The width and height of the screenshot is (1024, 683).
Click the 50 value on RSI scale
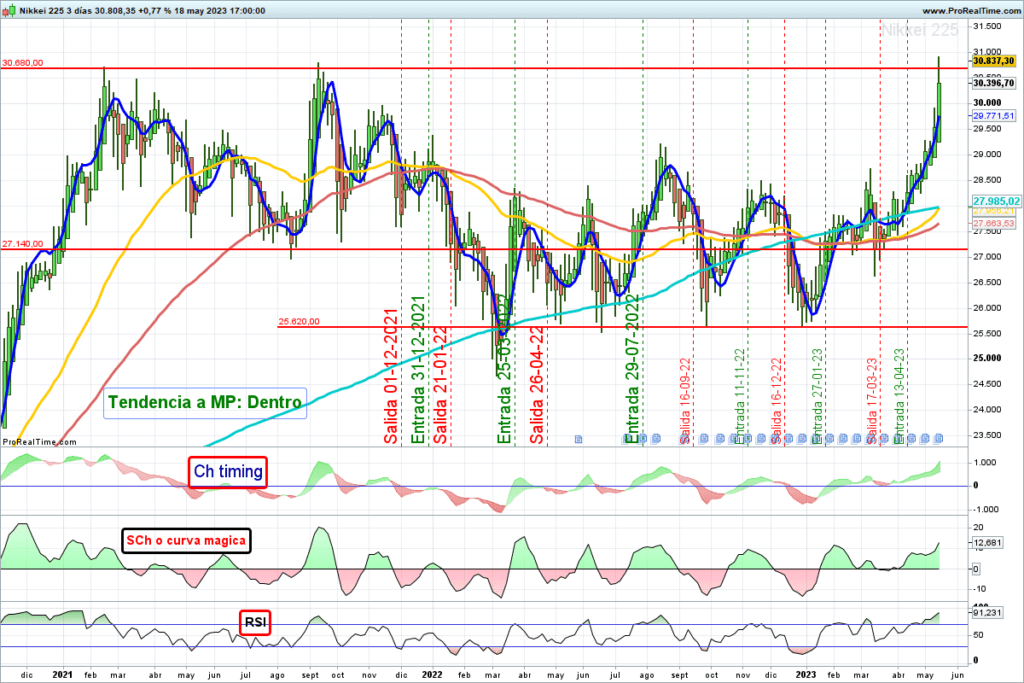point(978,635)
